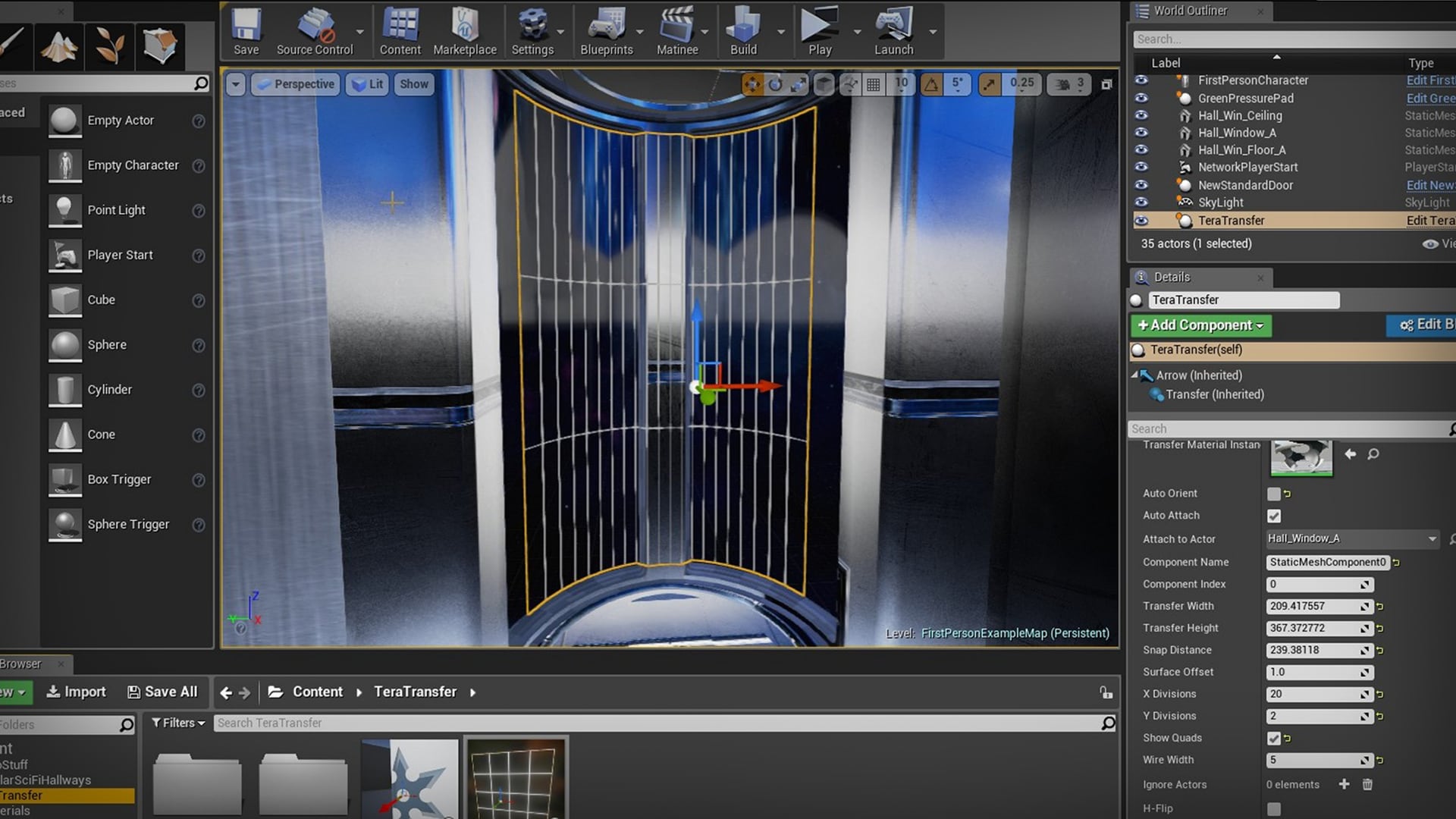
Task: Browse to Transfer Material asset magnifier
Action: 1373,453
